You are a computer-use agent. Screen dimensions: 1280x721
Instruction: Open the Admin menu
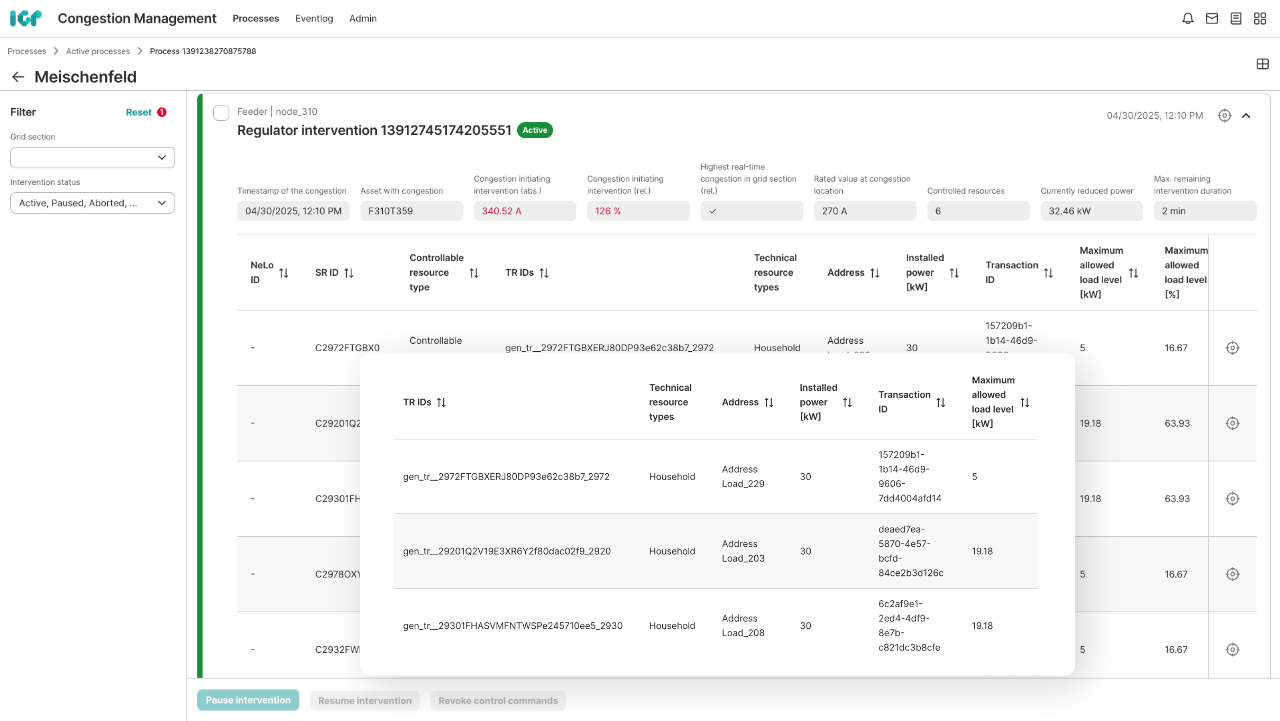click(x=363, y=18)
